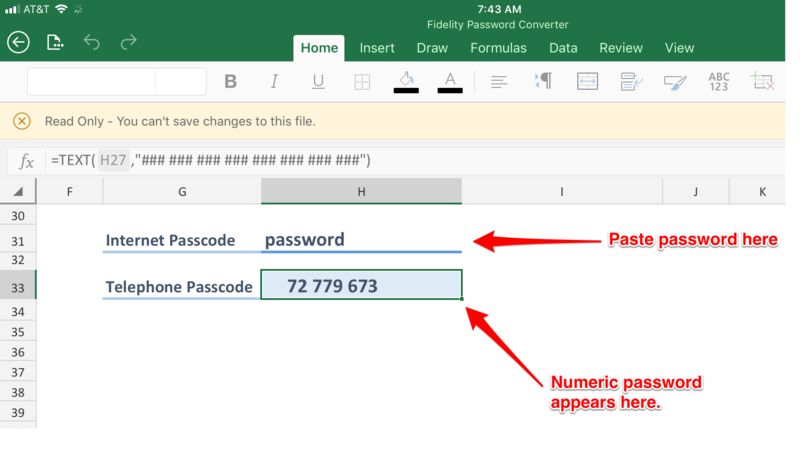Toggle underline formatting

(x=318, y=82)
